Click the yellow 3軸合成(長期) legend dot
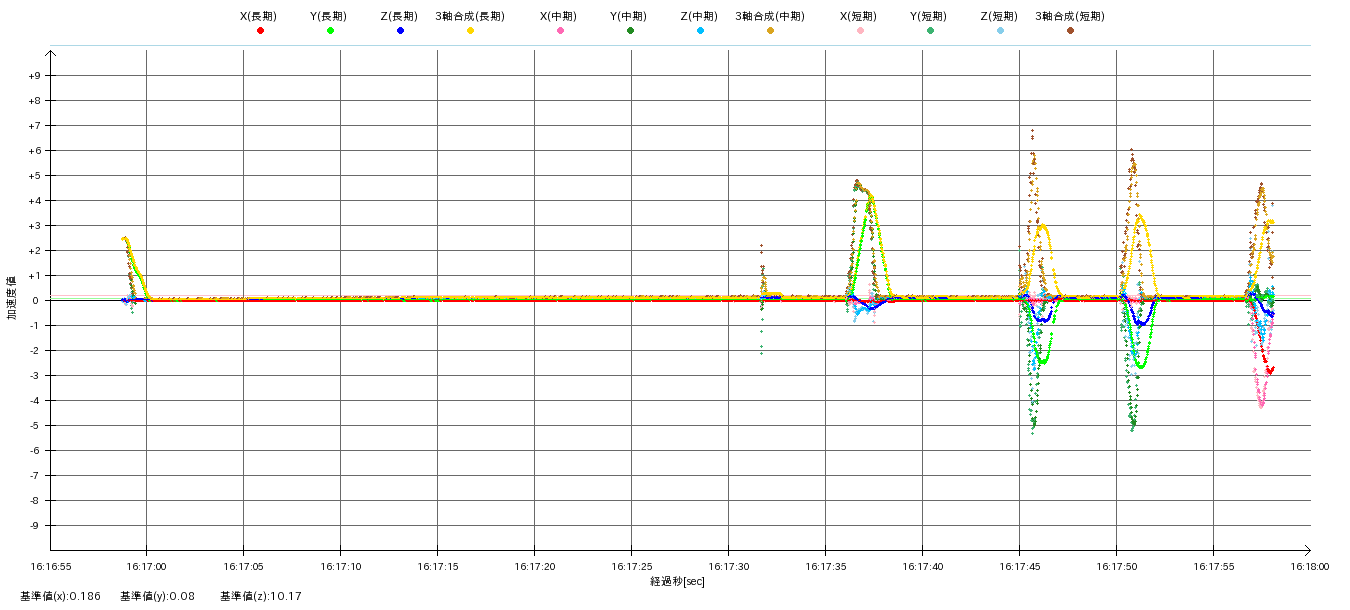The height and width of the screenshot is (610, 1350). coord(470,31)
